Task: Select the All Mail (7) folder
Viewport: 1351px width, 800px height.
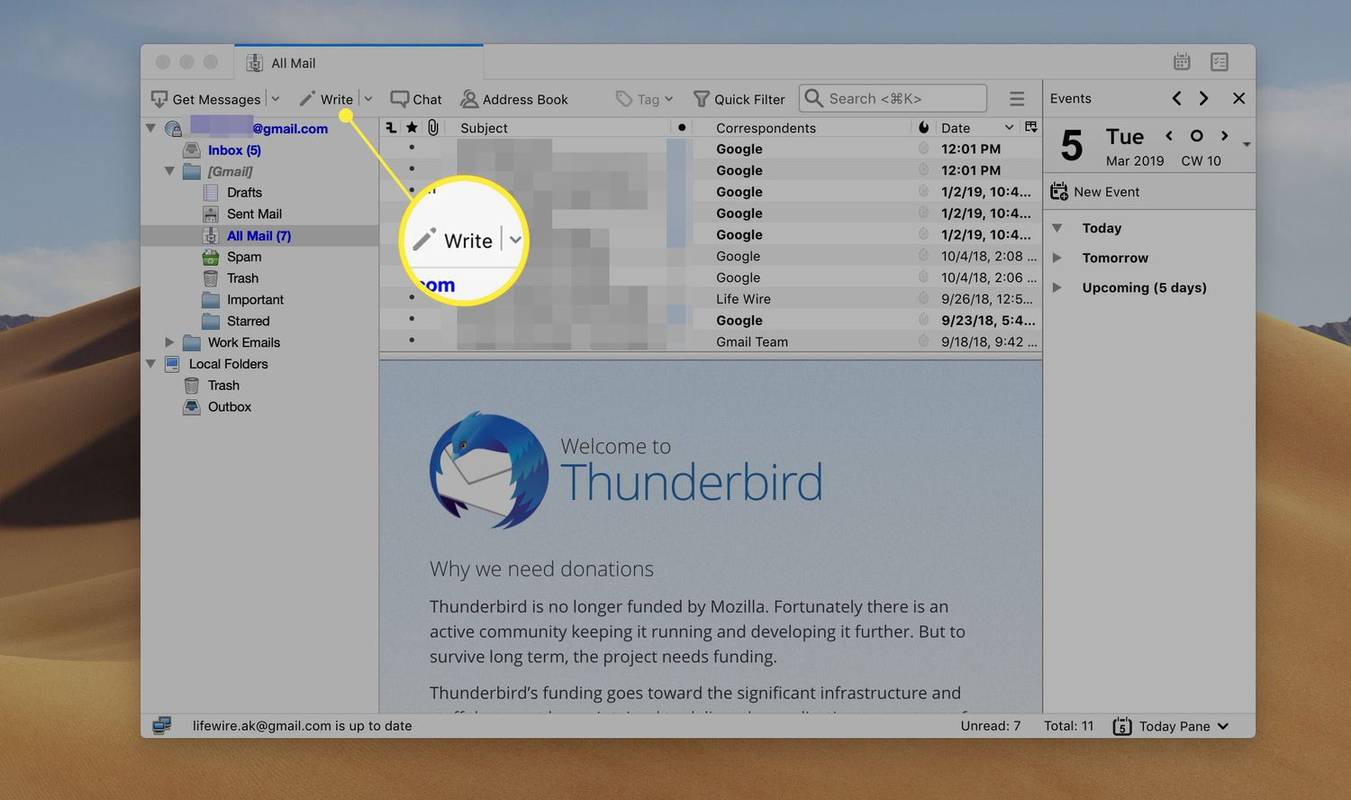Action: point(259,236)
